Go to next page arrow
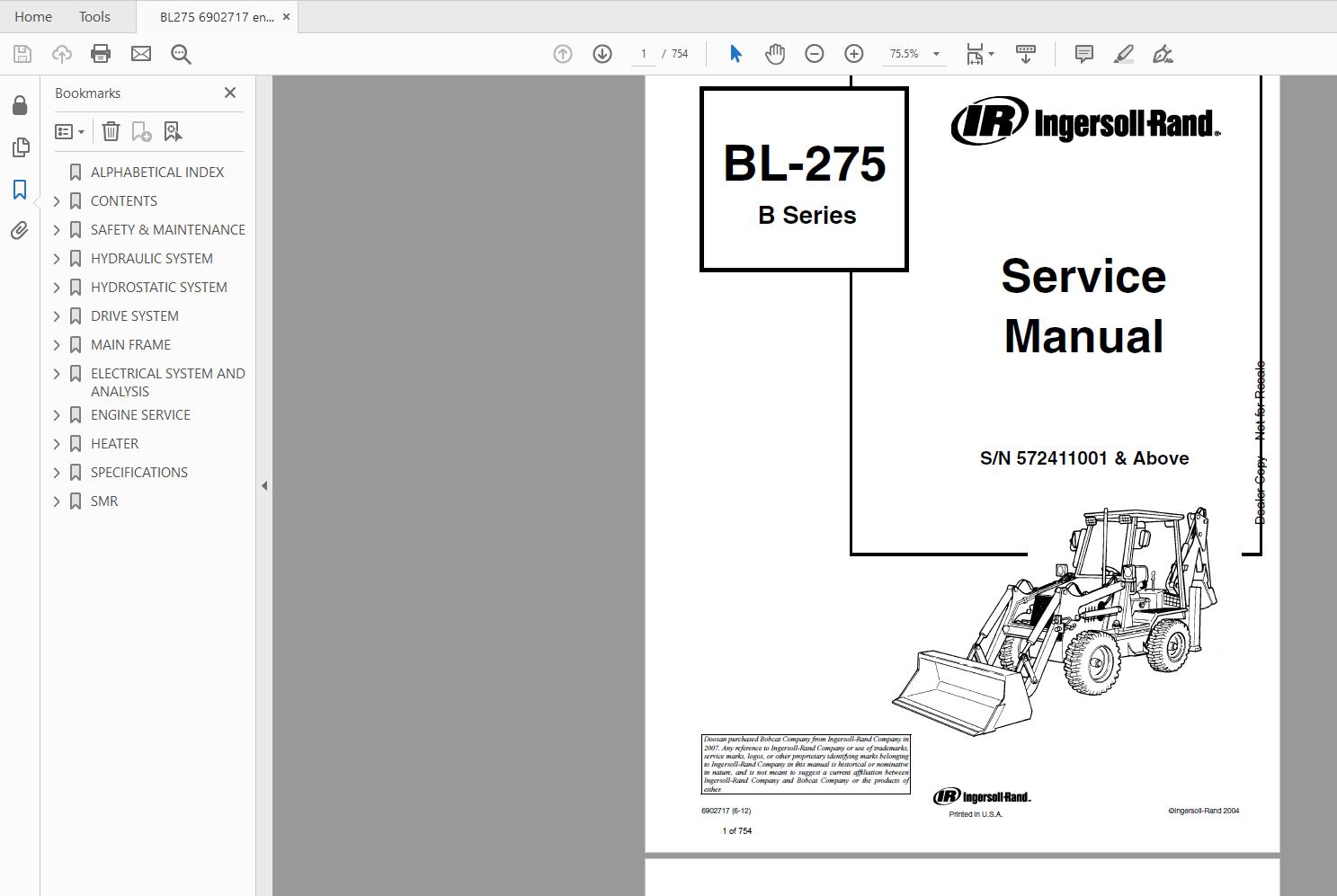The width and height of the screenshot is (1337, 896). 602,54
